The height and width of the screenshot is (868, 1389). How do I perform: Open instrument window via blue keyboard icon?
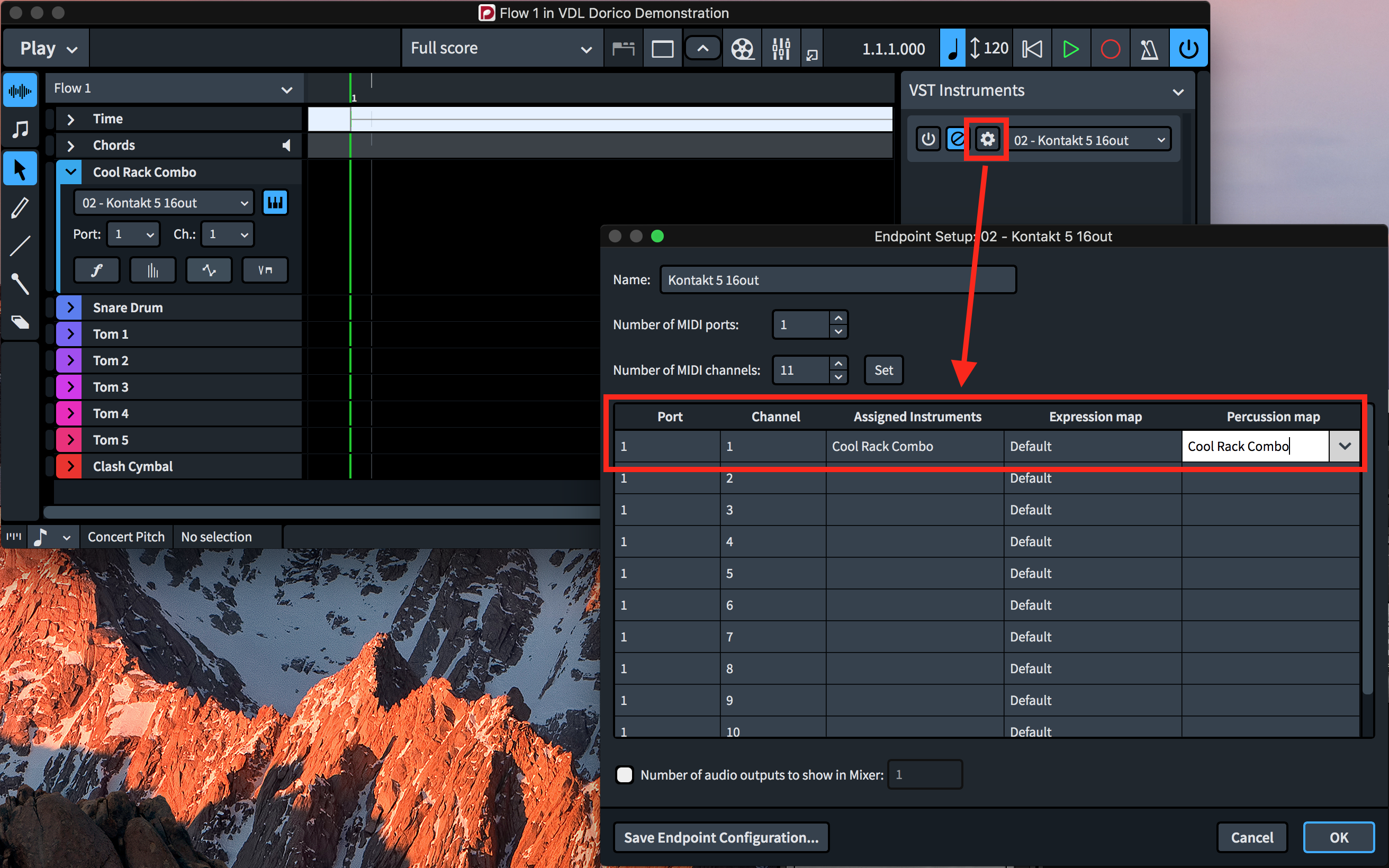click(275, 202)
